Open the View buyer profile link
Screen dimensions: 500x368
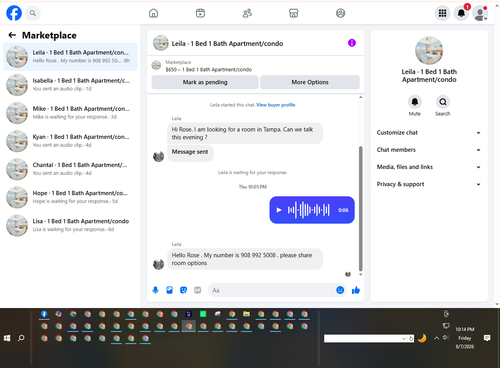276,105
